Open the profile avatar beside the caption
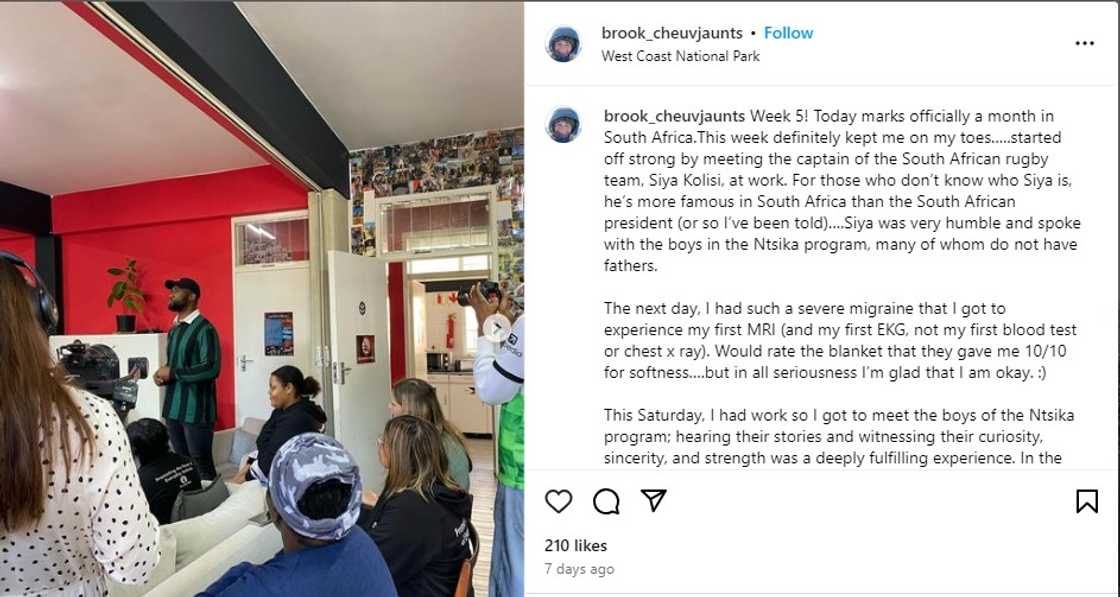This screenshot has height=597, width=1120. [564, 125]
